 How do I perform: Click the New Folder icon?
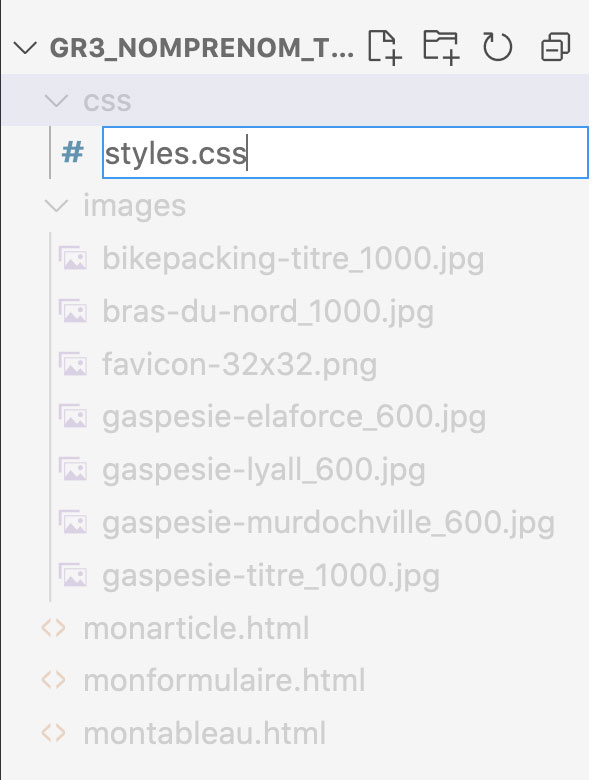coord(440,47)
